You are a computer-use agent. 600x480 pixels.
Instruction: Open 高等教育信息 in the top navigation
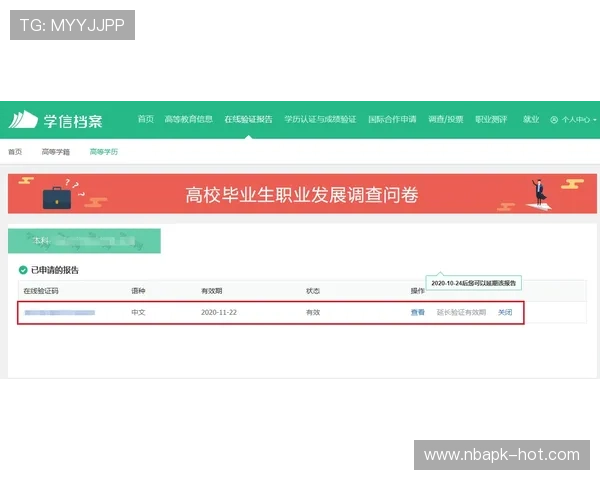click(189, 119)
